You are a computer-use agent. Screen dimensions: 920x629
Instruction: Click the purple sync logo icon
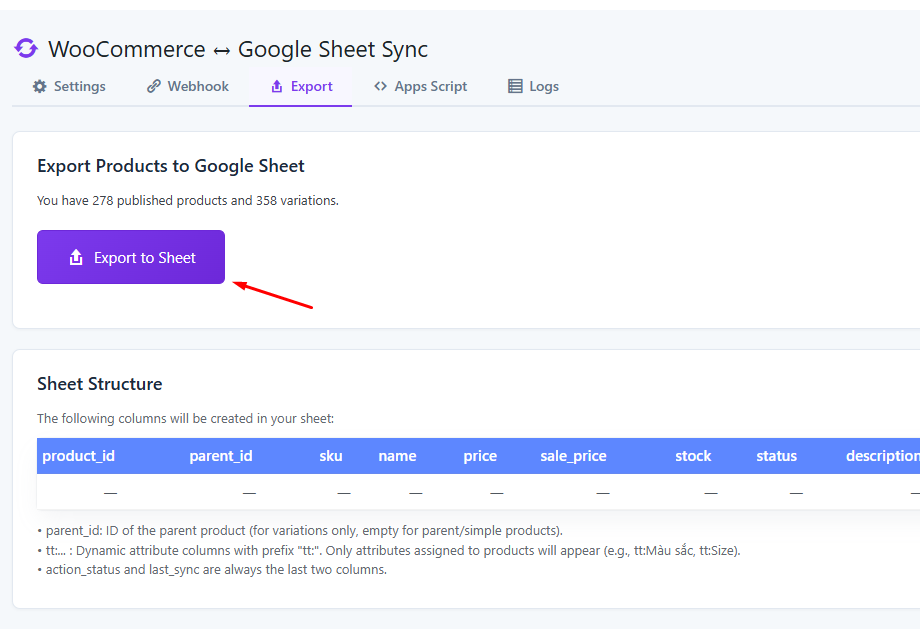tap(26, 49)
